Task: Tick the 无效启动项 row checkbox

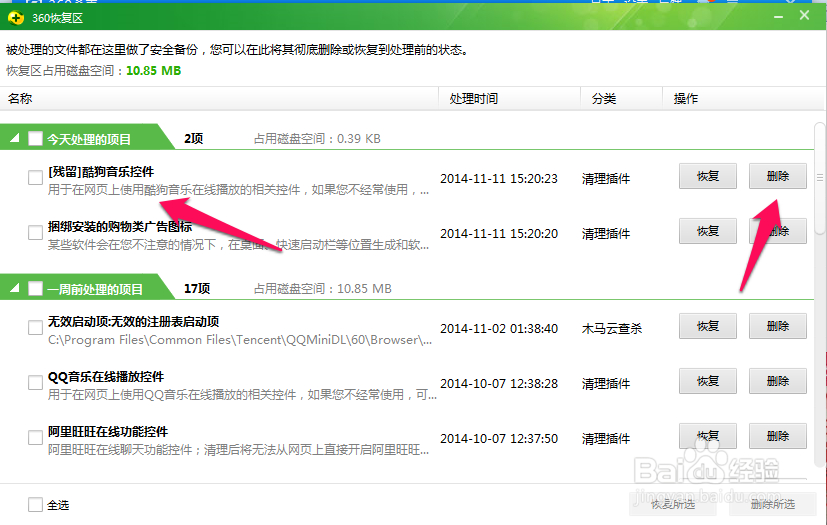Action: pos(35,328)
